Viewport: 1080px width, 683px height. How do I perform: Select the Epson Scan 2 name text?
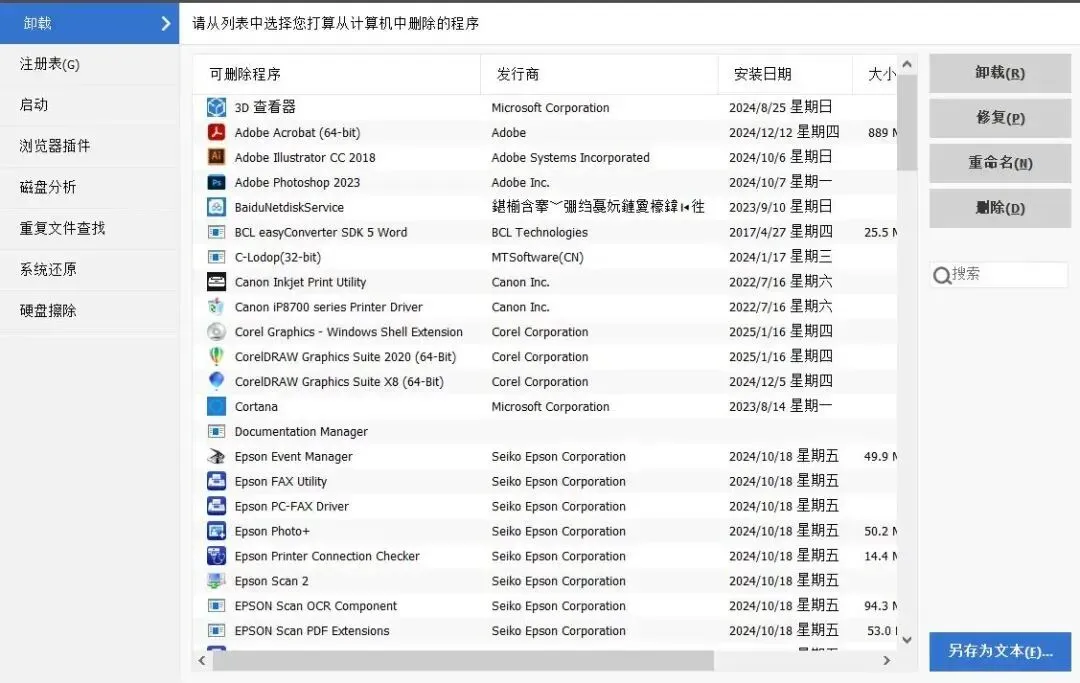pos(271,581)
